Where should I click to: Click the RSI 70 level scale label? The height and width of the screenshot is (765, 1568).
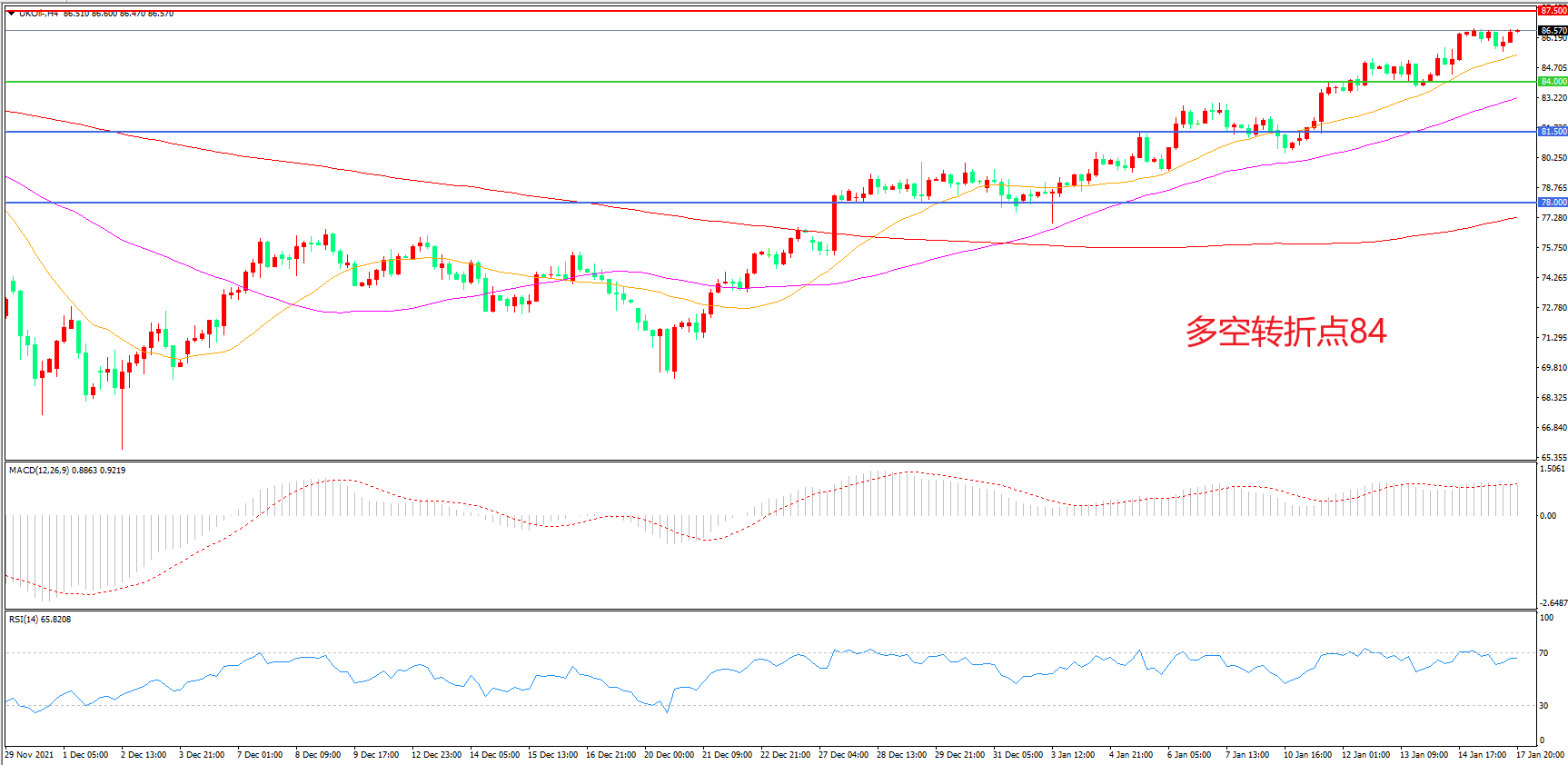[1543, 653]
